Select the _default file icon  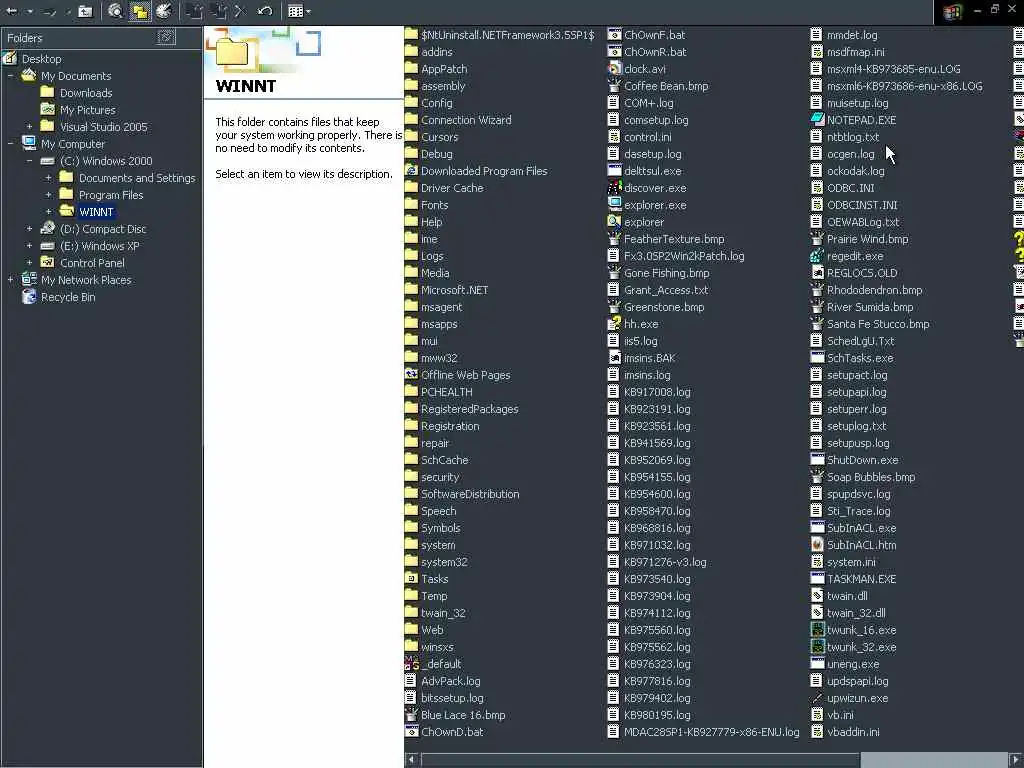point(411,664)
